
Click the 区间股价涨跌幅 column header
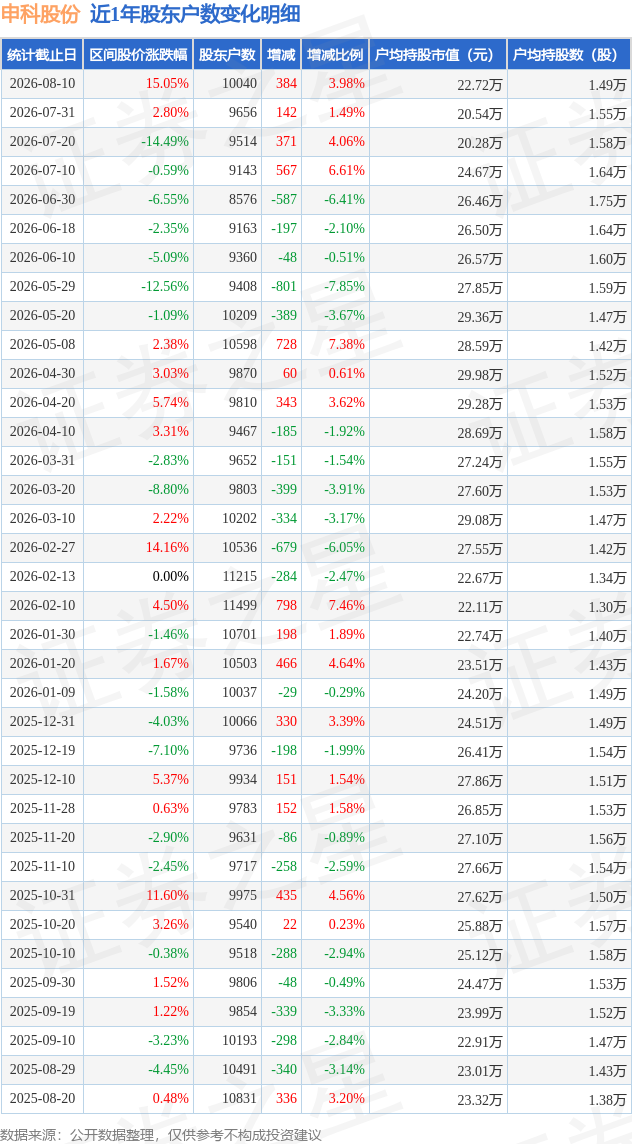(x=138, y=55)
